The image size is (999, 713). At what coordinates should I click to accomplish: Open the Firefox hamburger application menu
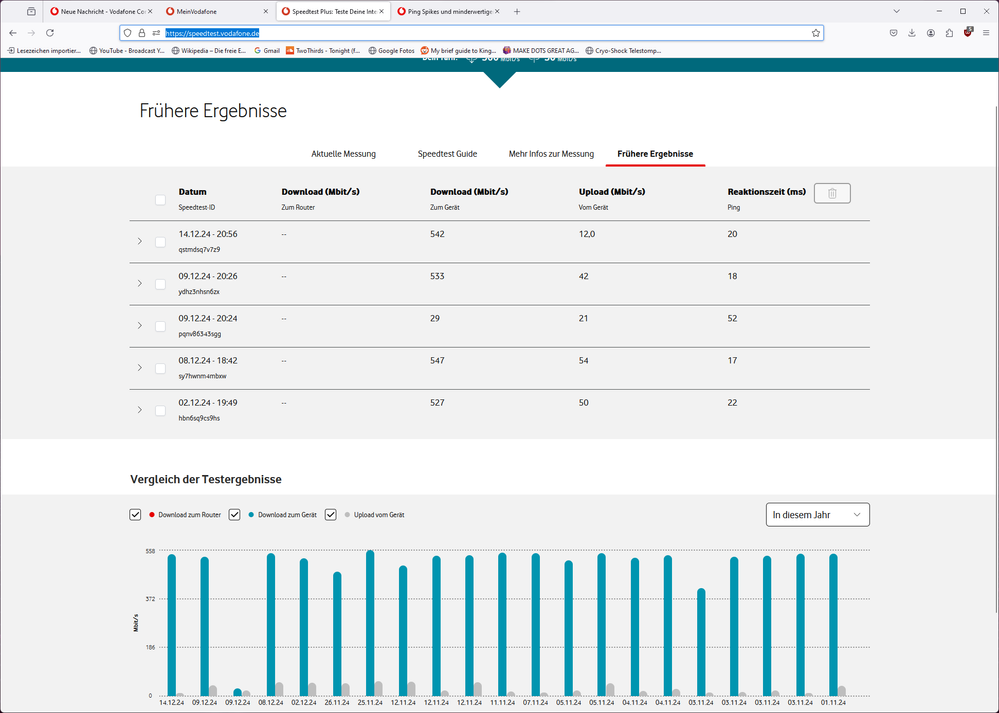(986, 33)
